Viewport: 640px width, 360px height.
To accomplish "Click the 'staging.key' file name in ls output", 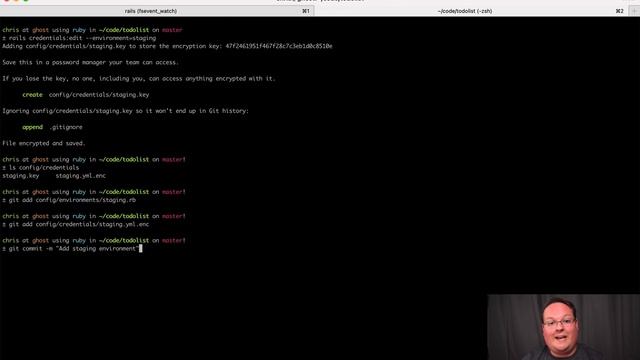I will [21, 176].
